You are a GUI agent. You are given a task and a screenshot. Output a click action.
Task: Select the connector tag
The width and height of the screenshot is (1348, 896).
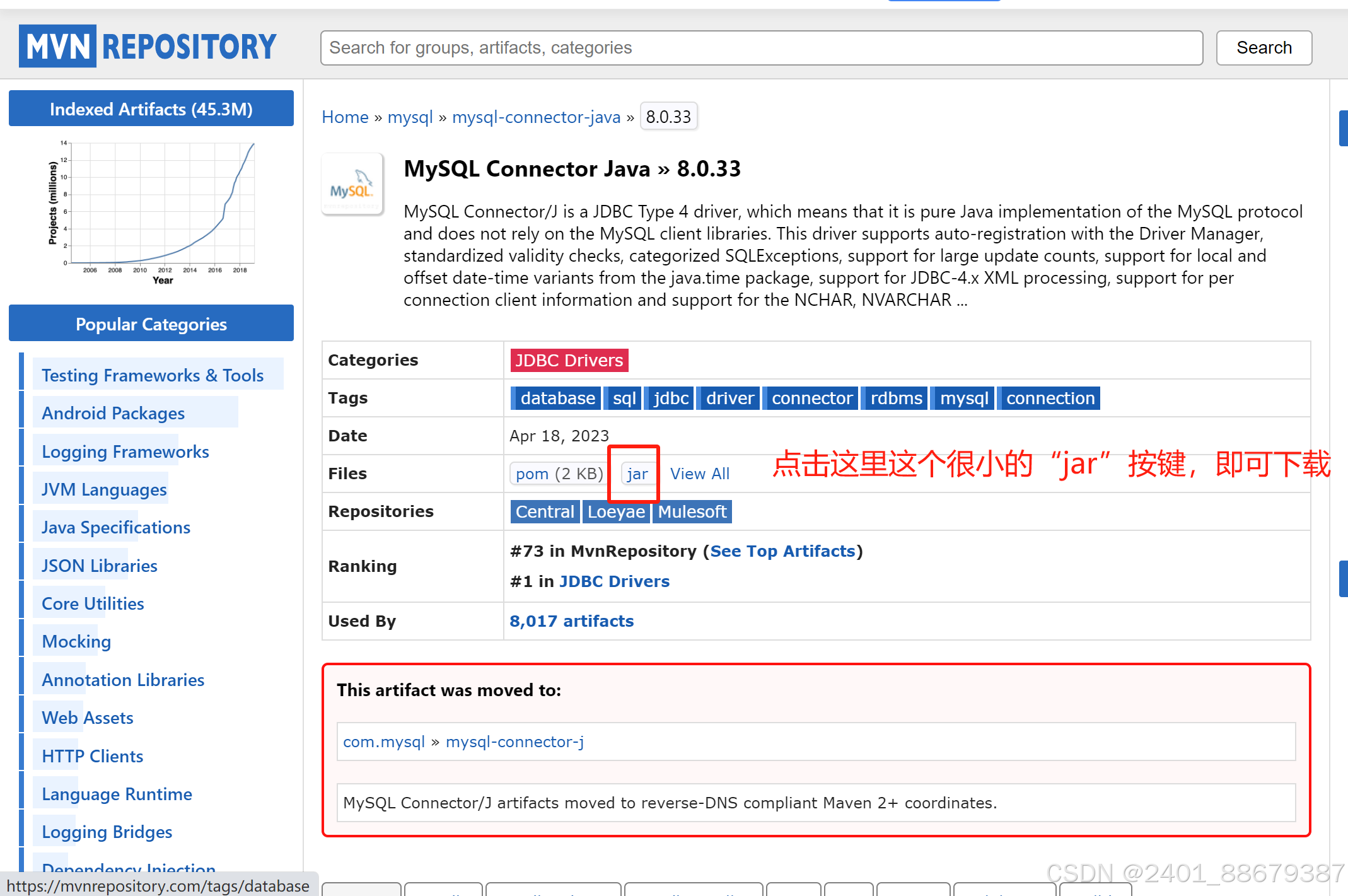pyautogui.click(x=811, y=399)
